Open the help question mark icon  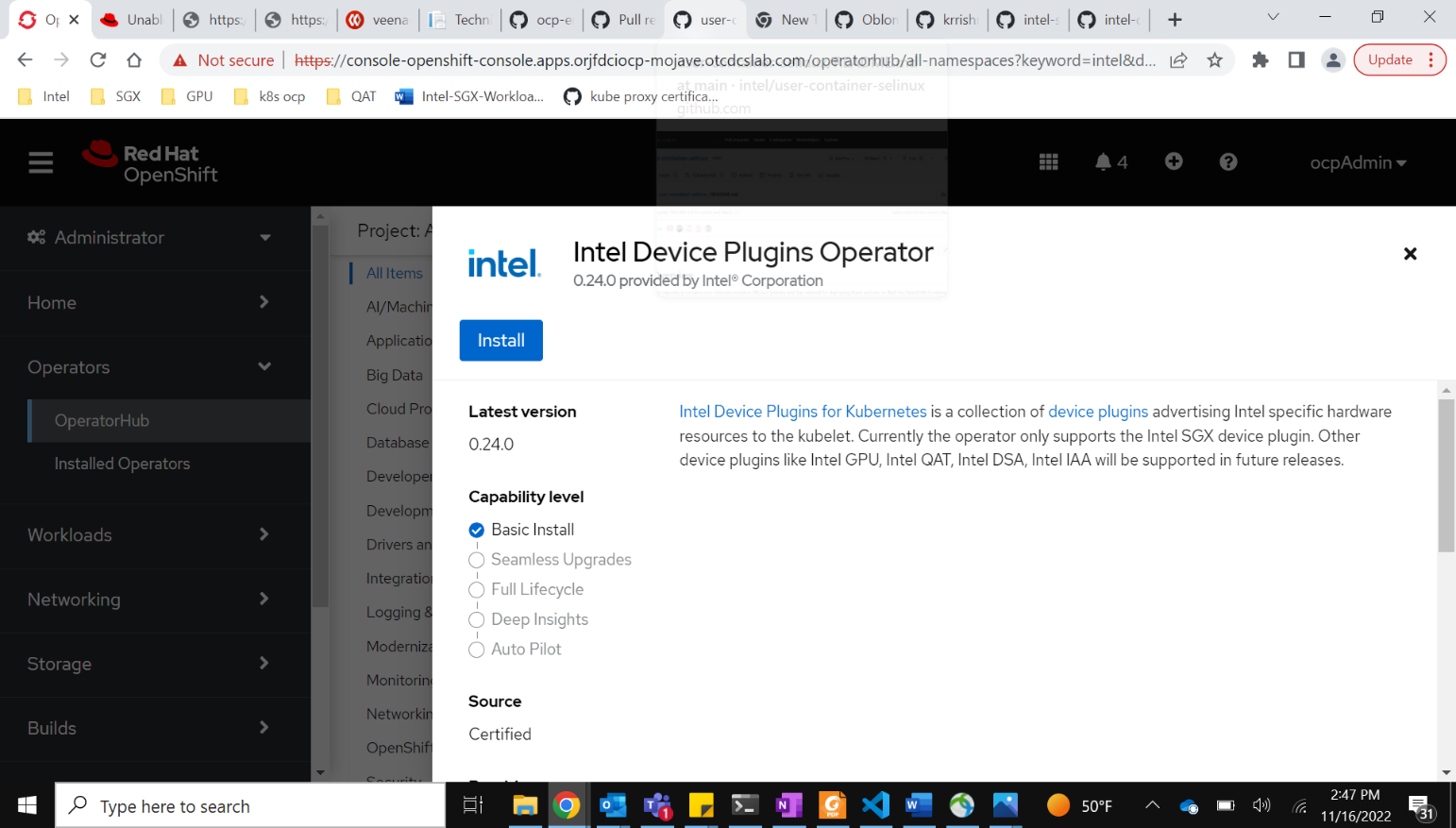click(x=1227, y=162)
